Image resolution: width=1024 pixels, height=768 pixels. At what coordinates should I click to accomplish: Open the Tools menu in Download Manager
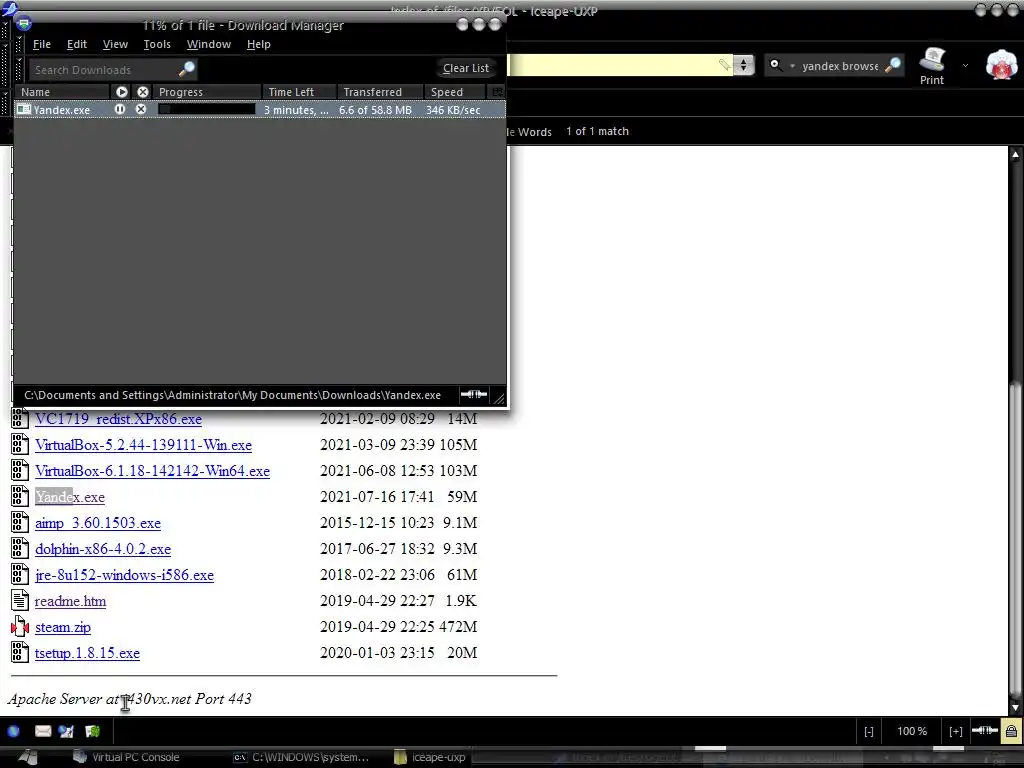click(157, 44)
